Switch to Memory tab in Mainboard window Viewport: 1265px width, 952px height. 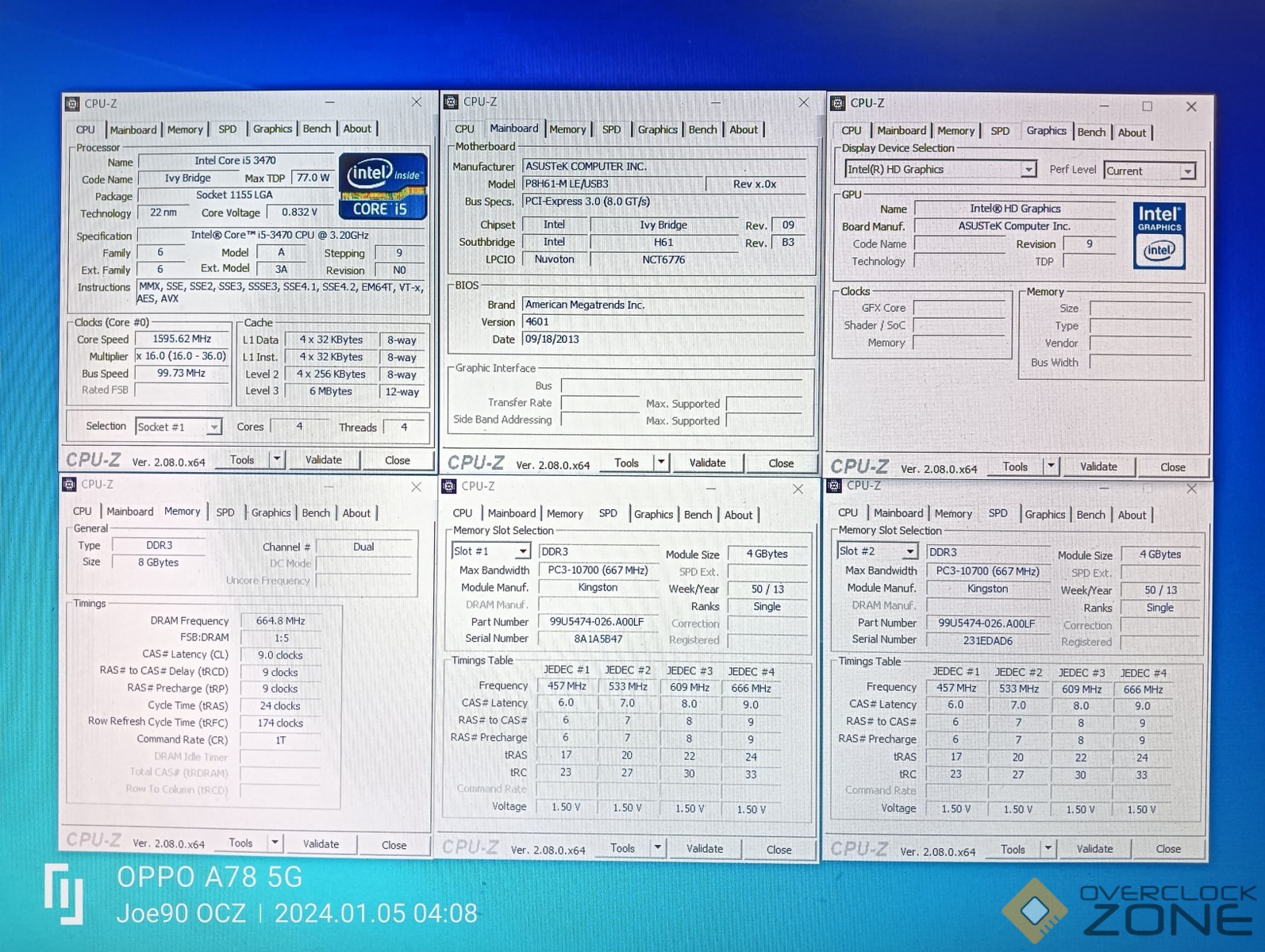tap(567, 129)
